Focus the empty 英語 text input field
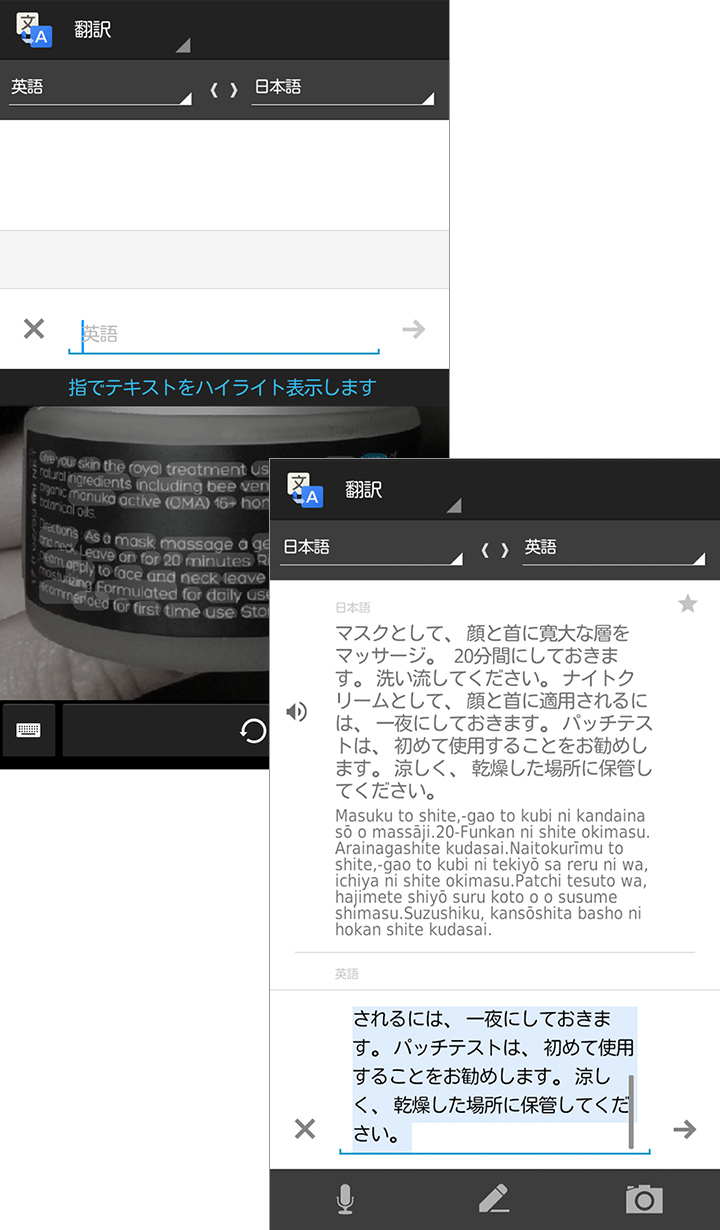This screenshot has width=720, height=1230. pyautogui.click(x=225, y=333)
